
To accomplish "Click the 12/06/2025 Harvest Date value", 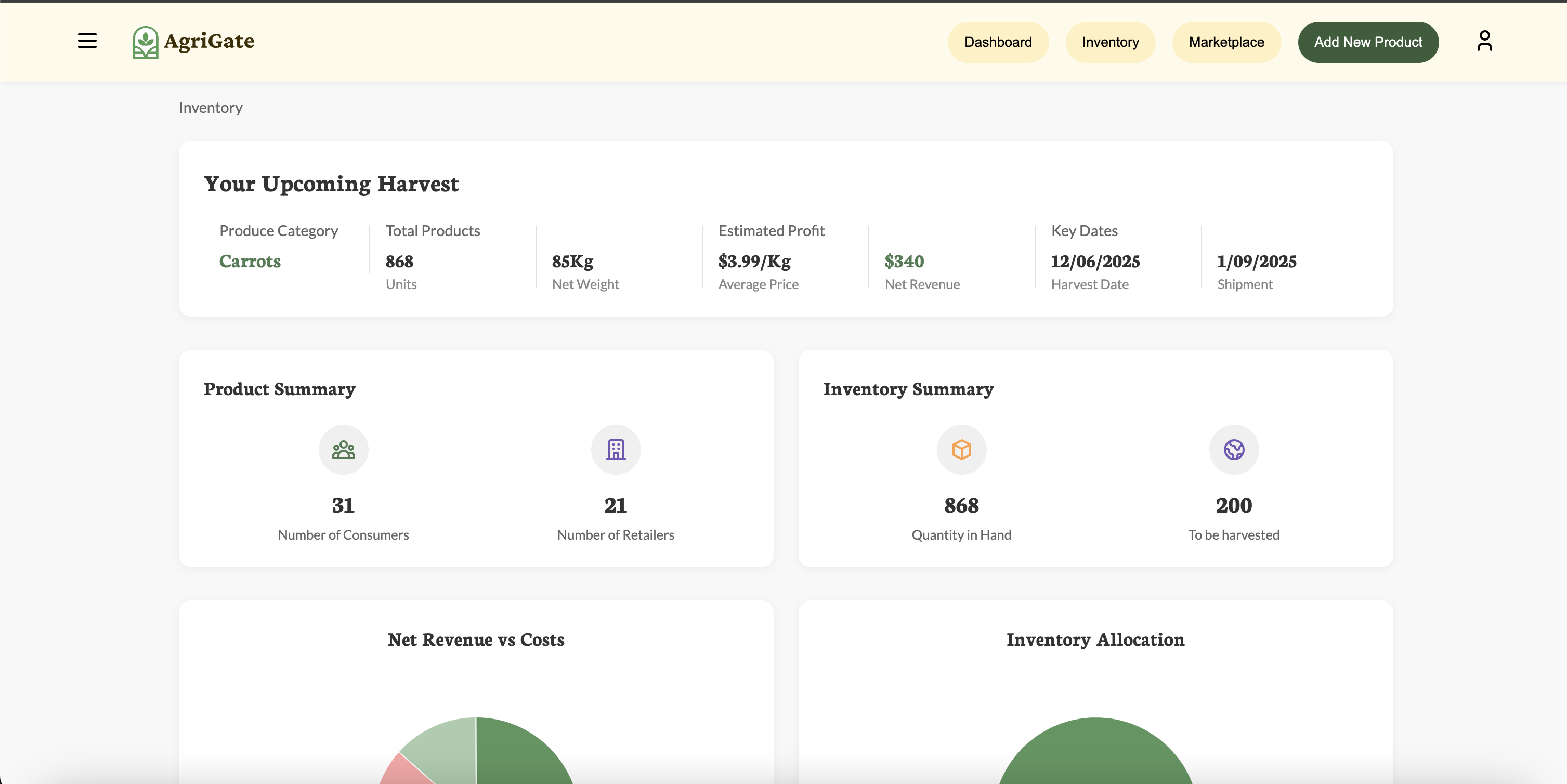I will [1095, 261].
